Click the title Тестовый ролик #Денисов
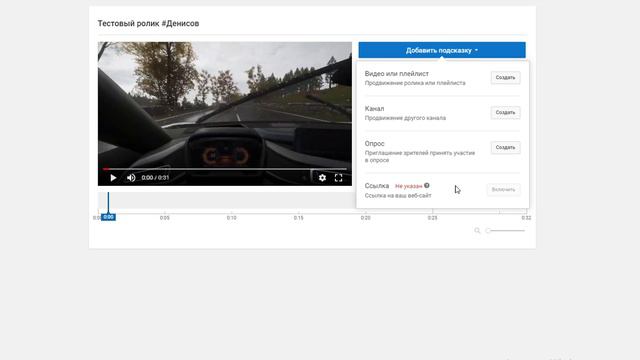The image size is (640, 360). pos(148,23)
